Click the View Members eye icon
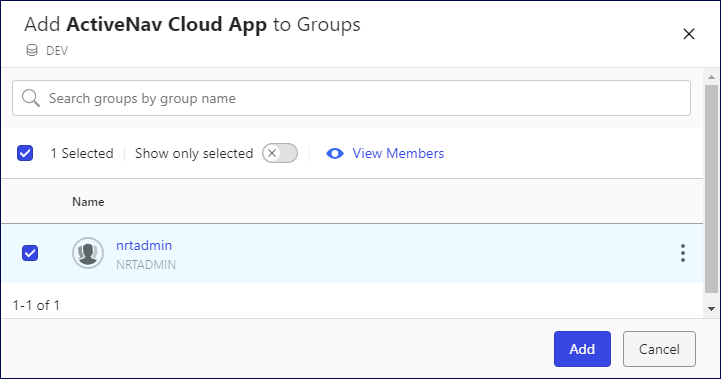This screenshot has width=721, height=379. click(x=335, y=153)
